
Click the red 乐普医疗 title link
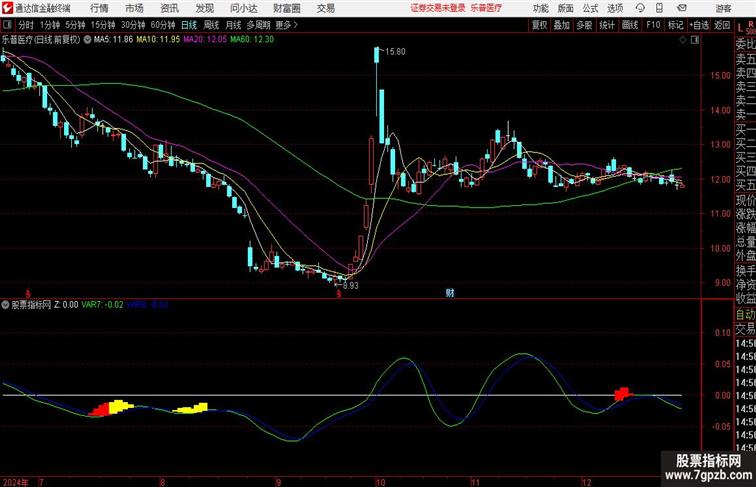(x=486, y=8)
